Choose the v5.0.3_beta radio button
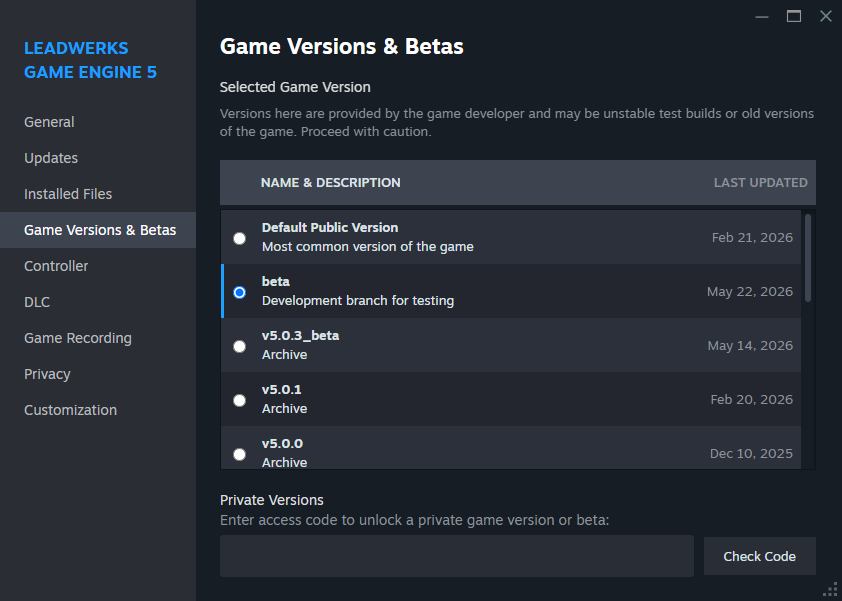The image size is (842, 601). (x=239, y=346)
